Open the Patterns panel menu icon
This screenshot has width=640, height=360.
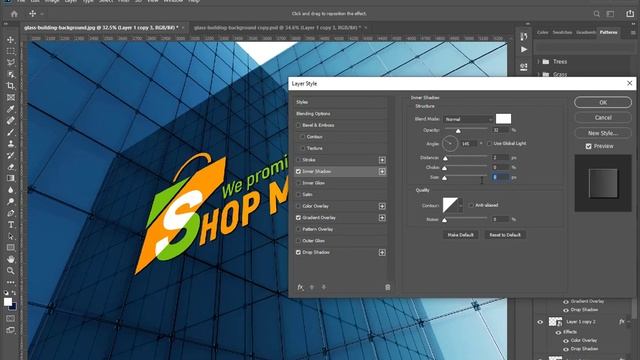pyautogui.click(x=633, y=32)
